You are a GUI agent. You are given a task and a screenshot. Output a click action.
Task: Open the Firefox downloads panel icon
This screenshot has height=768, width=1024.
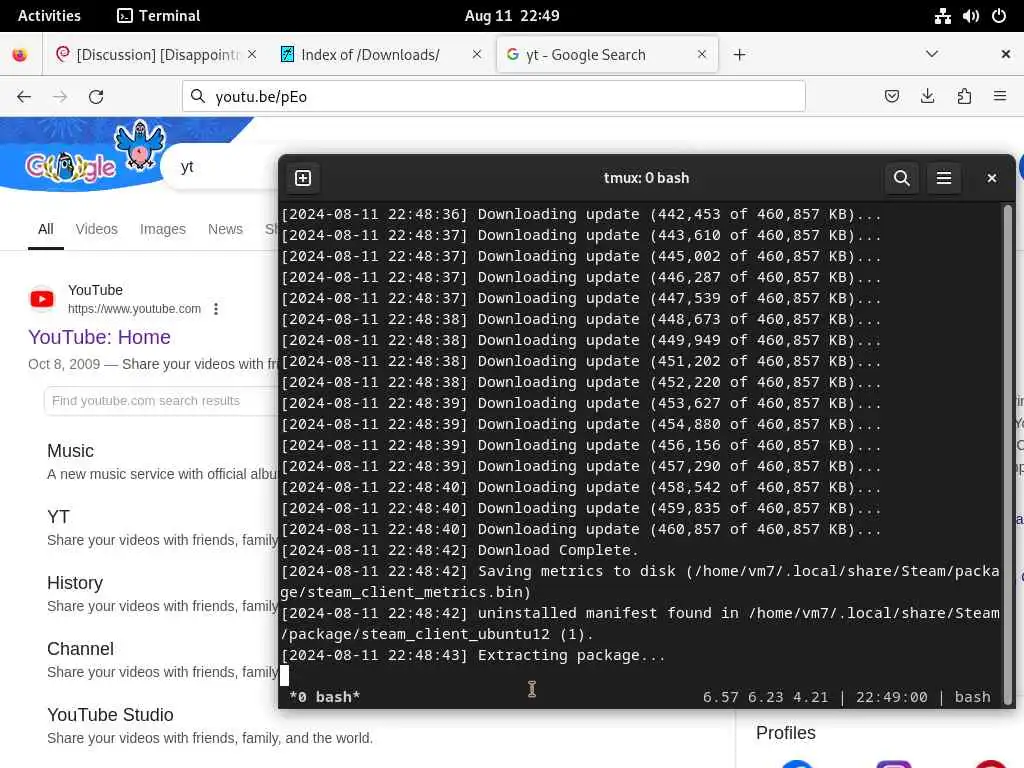(x=927, y=97)
